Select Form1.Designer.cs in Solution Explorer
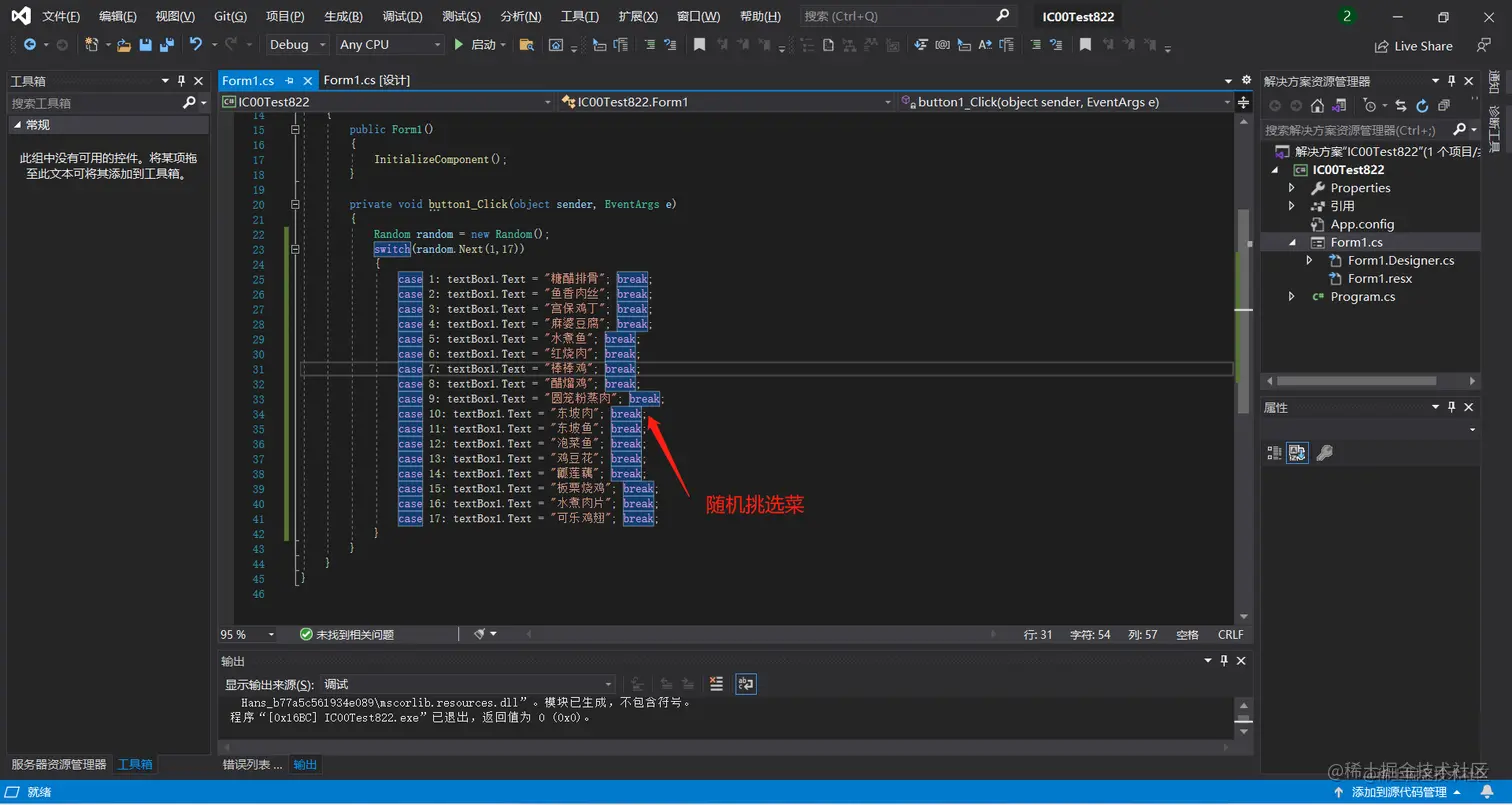Screen dimensions: 1512x805 pos(1400,260)
